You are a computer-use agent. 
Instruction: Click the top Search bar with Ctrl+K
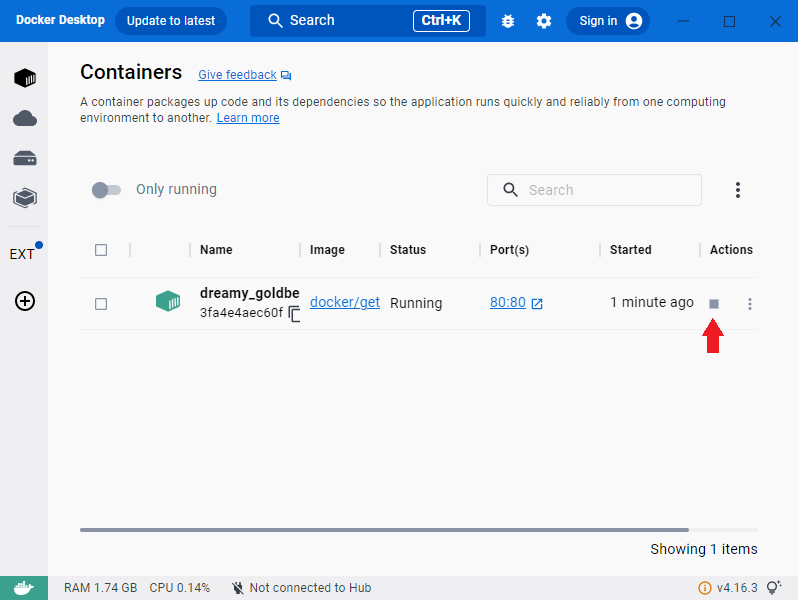tap(367, 21)
